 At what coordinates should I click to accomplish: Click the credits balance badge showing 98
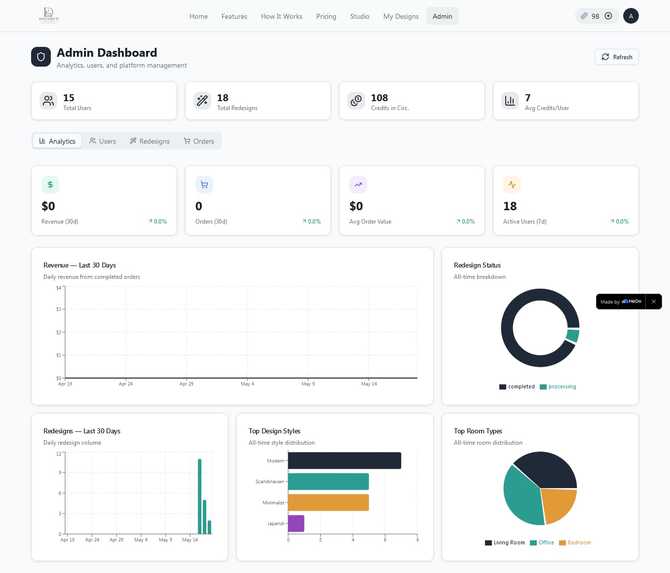click(596, 16)
